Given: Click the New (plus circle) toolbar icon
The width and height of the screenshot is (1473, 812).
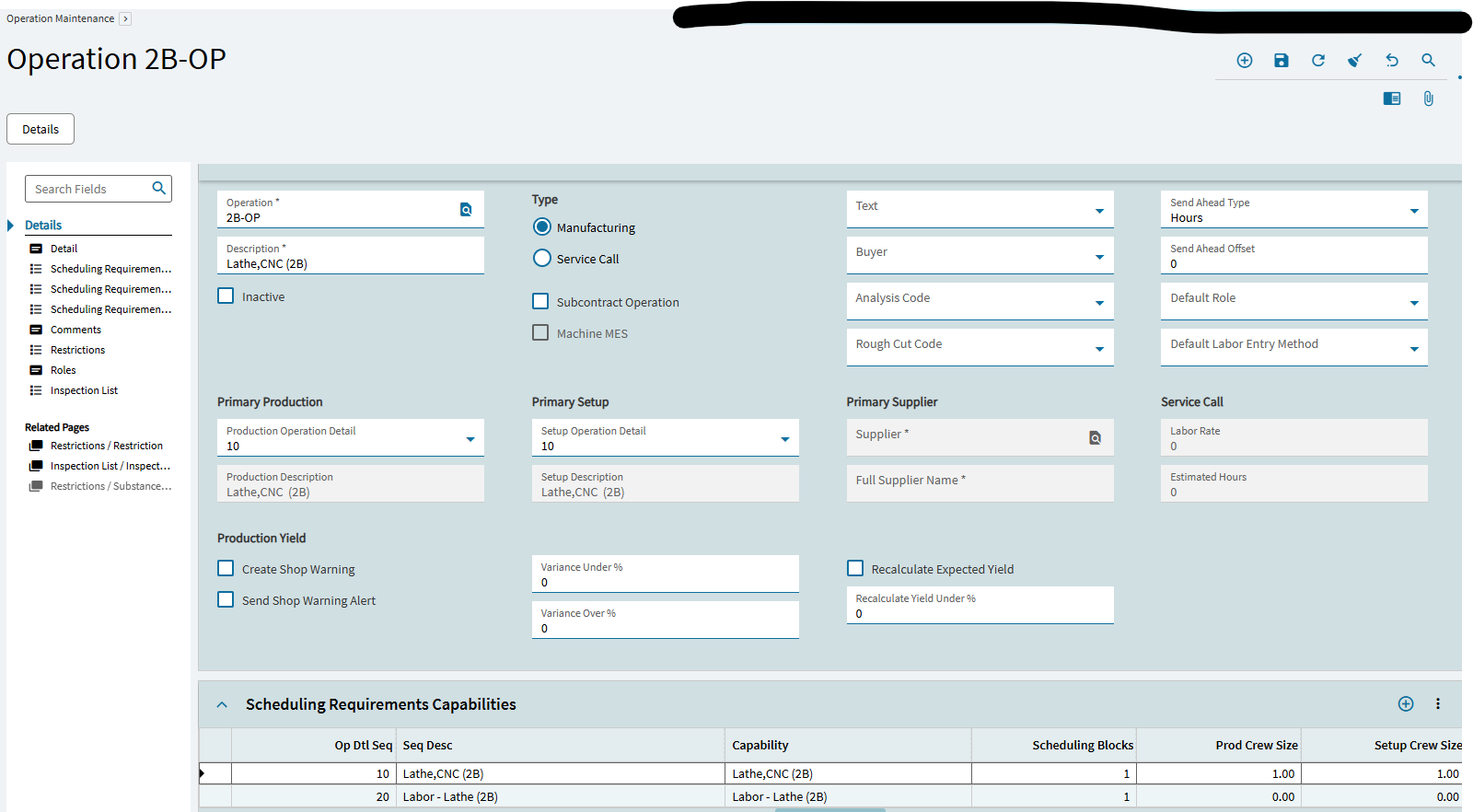Looking at the screenshot, I should pos(1245,60).
